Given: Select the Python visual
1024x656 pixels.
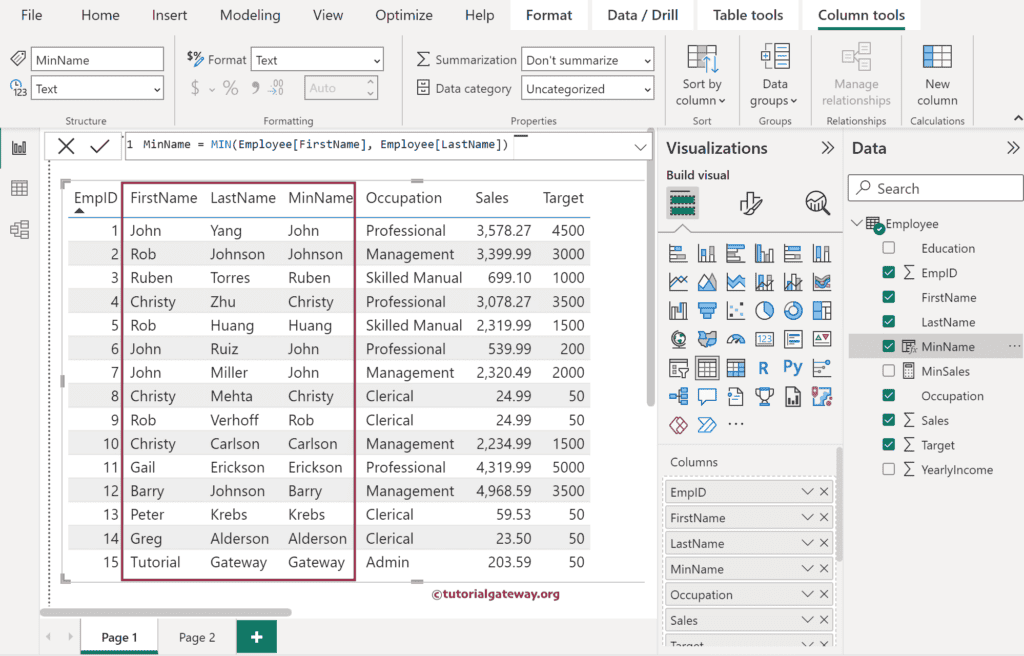Looking at the screenshot, I should click(x=794, y=367).
